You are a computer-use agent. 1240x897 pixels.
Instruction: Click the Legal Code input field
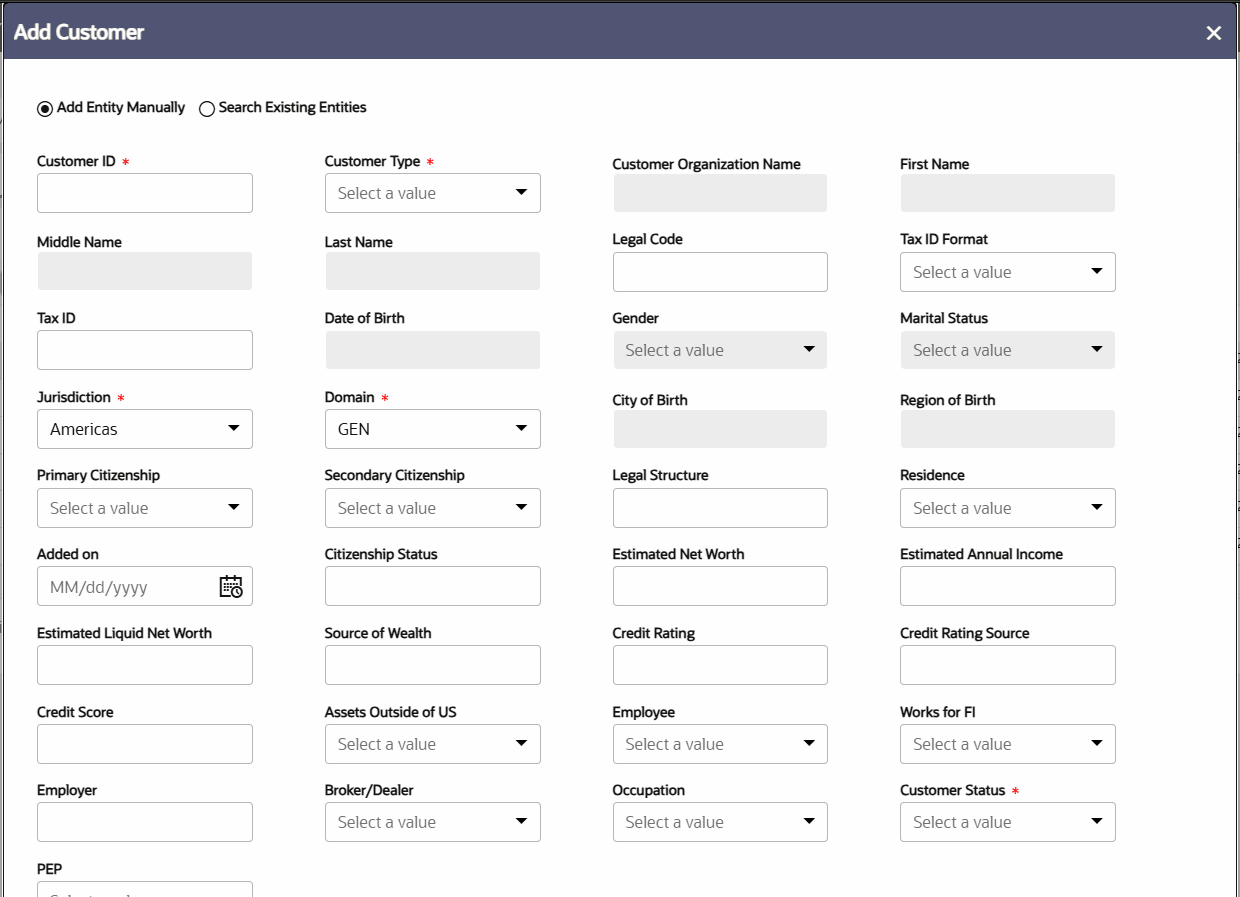720,272
